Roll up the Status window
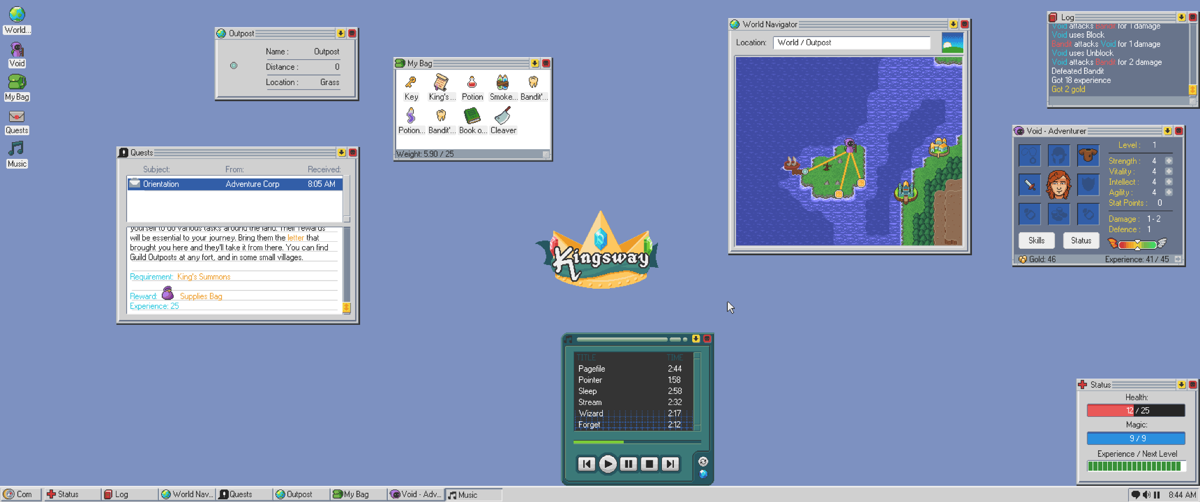The width and height of the screenshot is (1200, 502). 1182,384
